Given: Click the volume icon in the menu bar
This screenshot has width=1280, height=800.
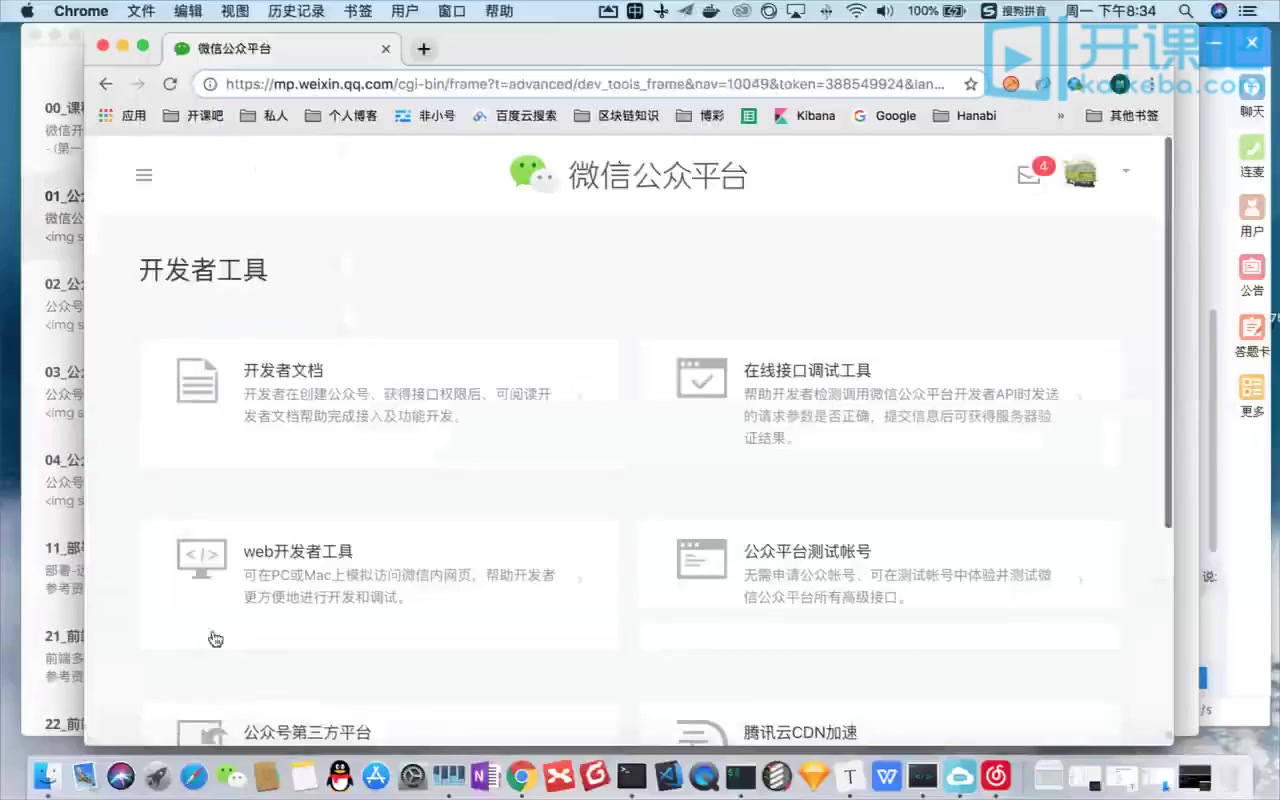Looking at the screenshot, I should point(885,11).
